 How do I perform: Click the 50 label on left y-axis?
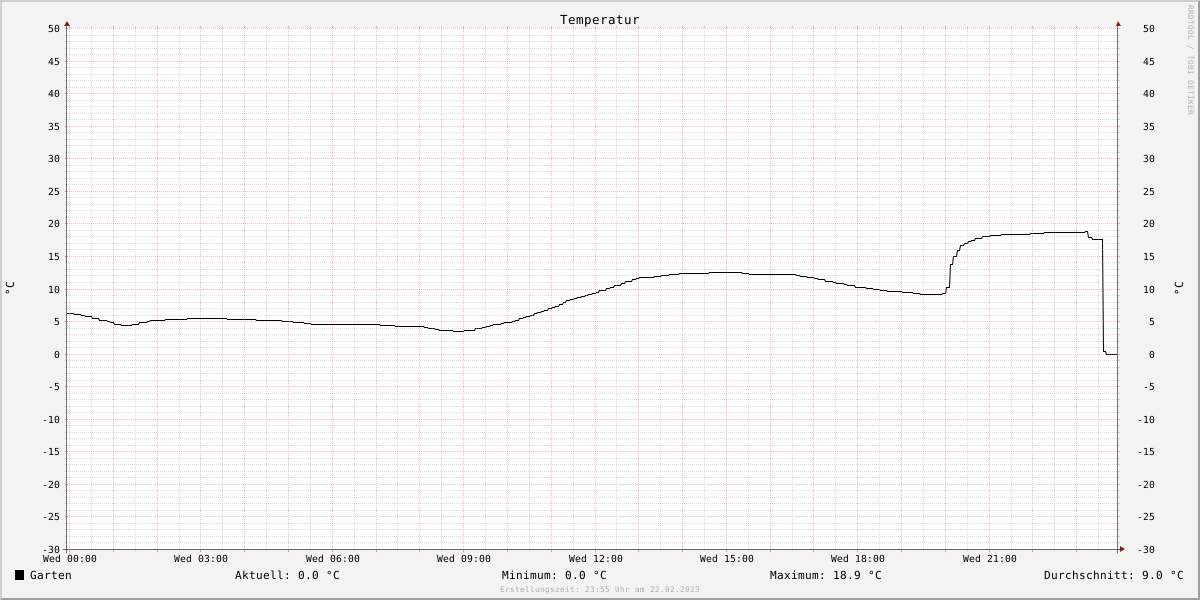tap(54, 28)
